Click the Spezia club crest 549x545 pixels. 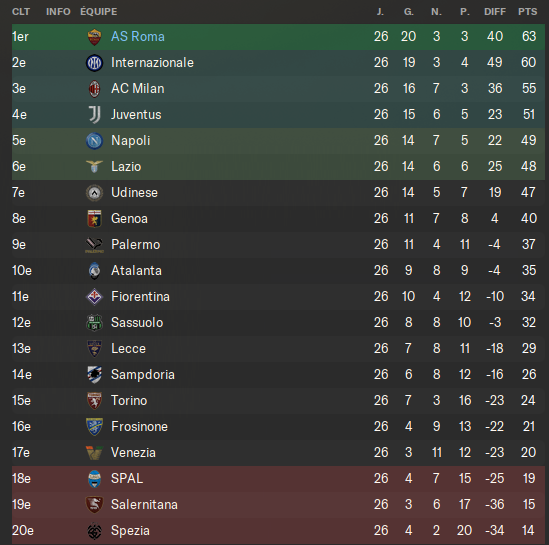[94, 531]
